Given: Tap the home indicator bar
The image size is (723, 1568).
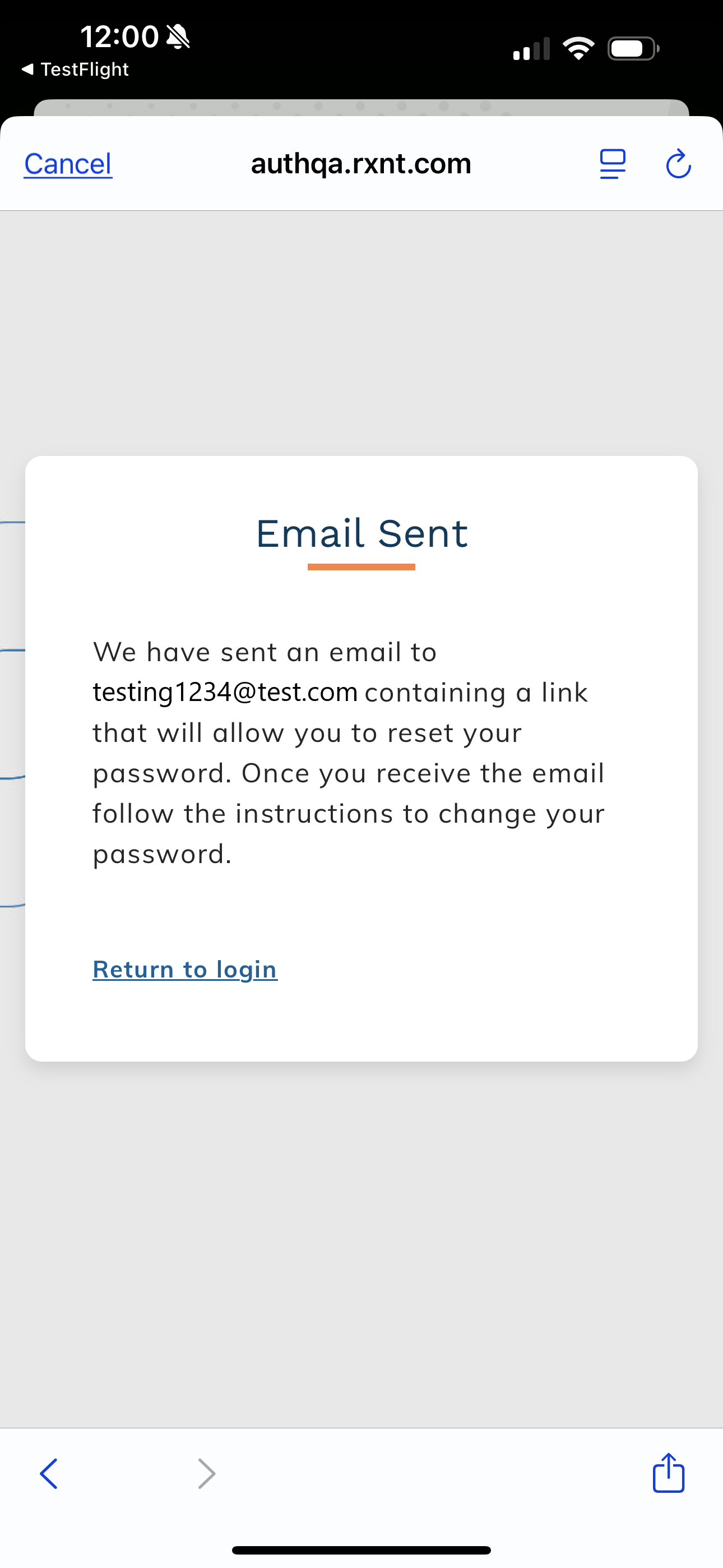Looking at the screenshot, I should tap(361, 1549).
